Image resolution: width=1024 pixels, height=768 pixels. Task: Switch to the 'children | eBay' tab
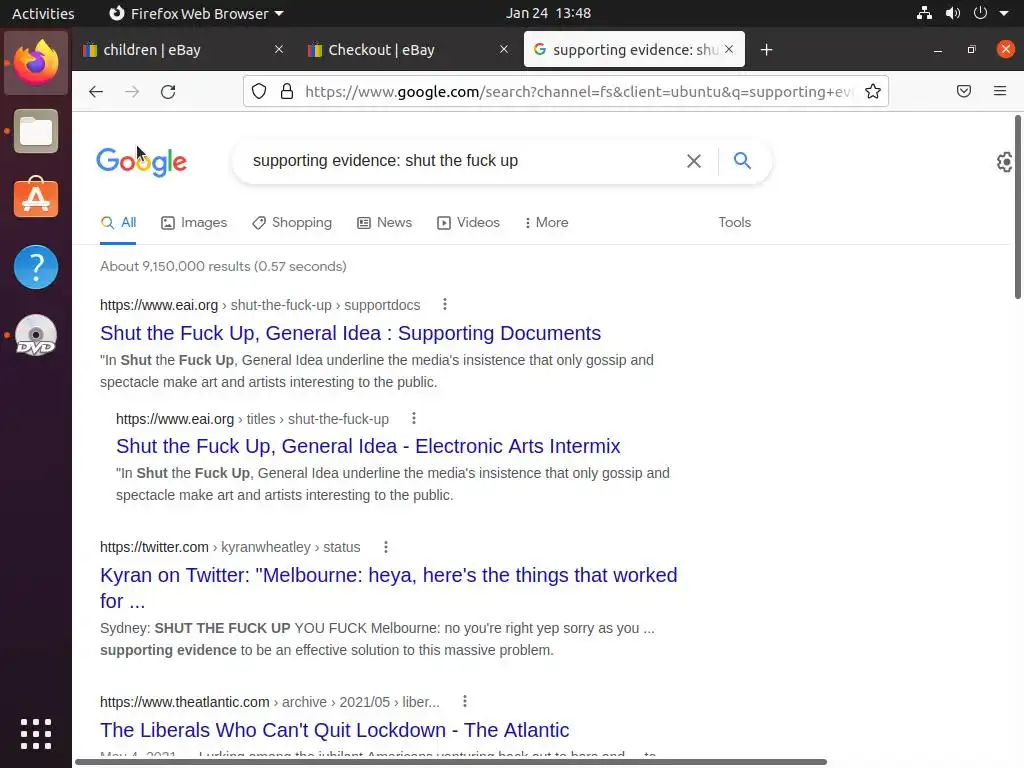pos(183,50)
